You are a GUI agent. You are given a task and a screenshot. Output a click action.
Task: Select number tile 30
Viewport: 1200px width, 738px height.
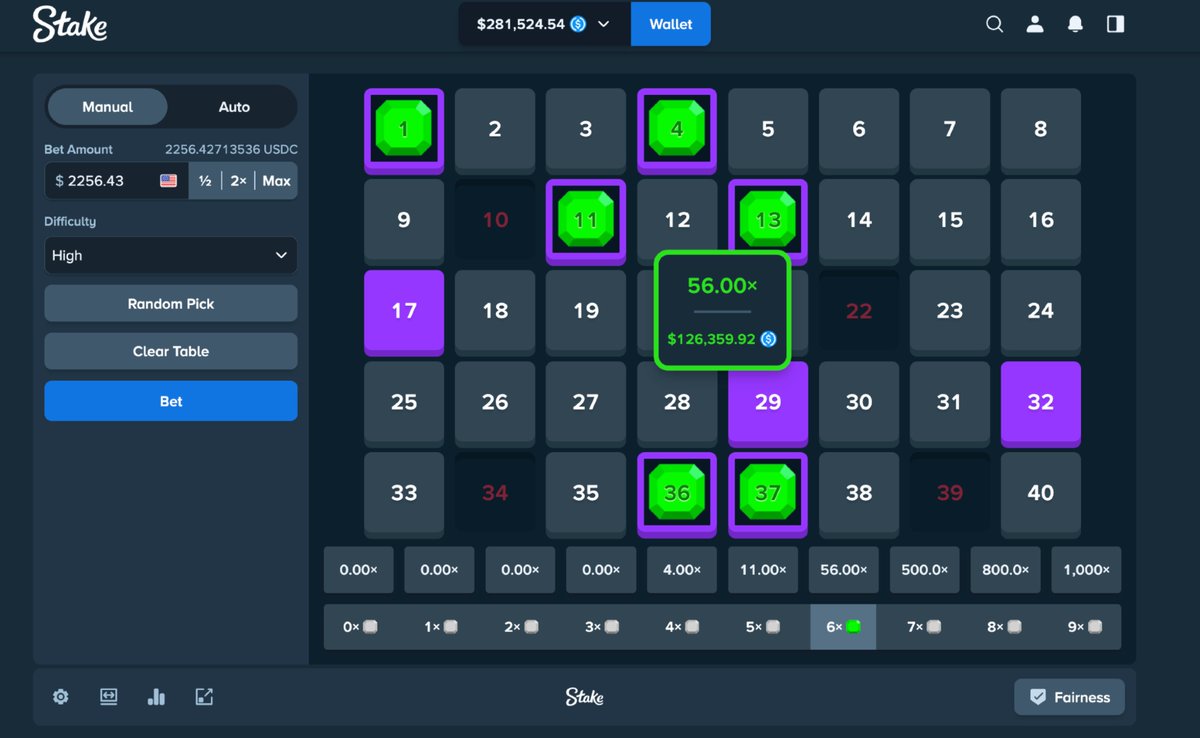pos(859,403)
